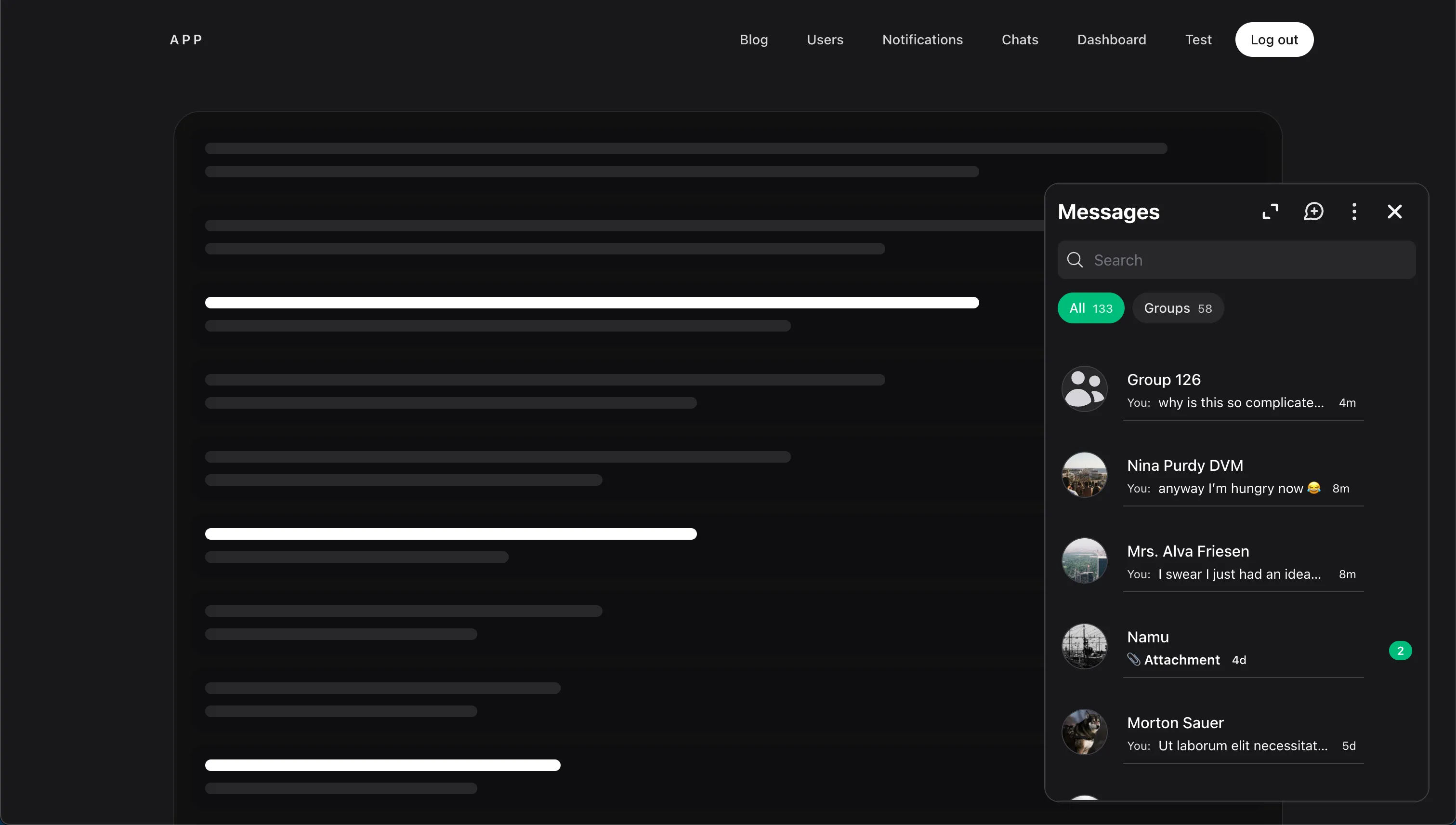Click the paperclip Attachment icon in Namu row
This screenshot has height=825, width=1456.
1133,660
